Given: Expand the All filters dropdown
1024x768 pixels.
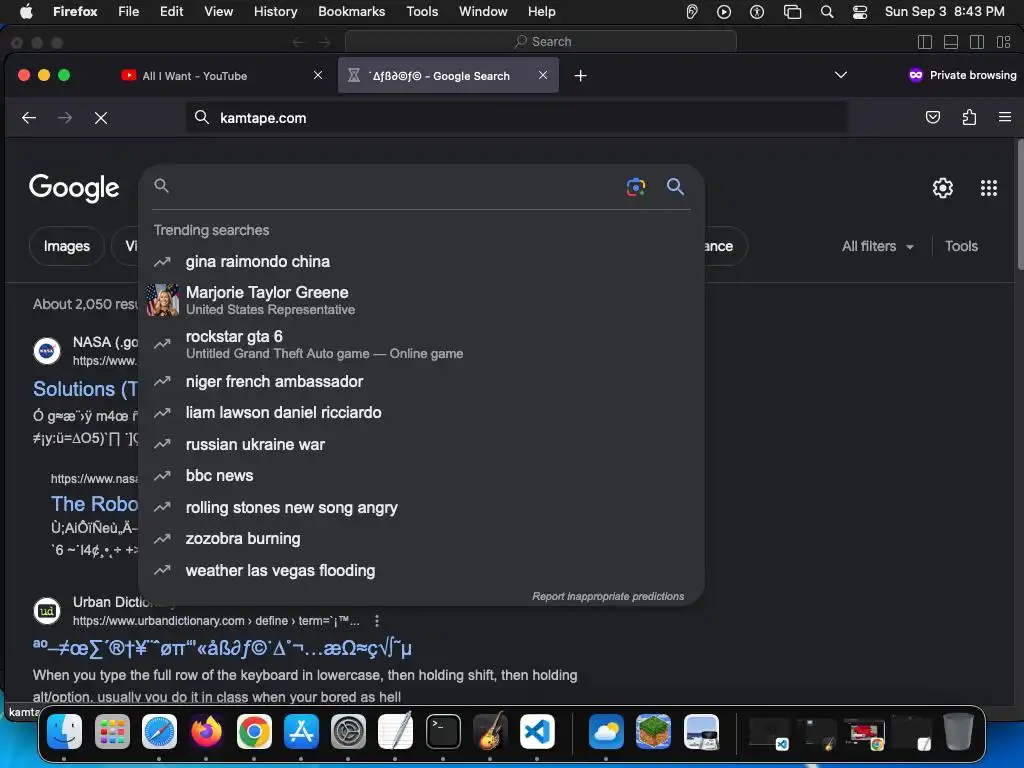Looking at the screenshot, I should [x=877, y=246].
